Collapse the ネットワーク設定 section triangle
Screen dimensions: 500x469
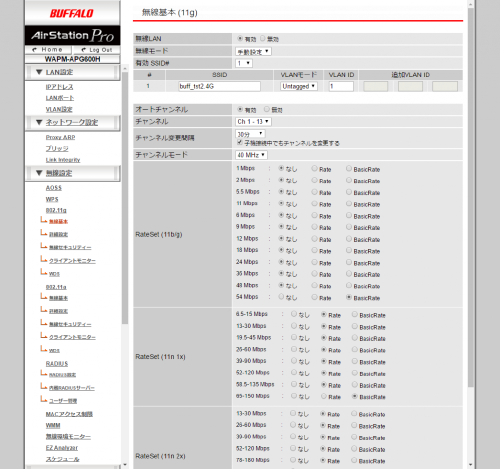click(39, 122)
